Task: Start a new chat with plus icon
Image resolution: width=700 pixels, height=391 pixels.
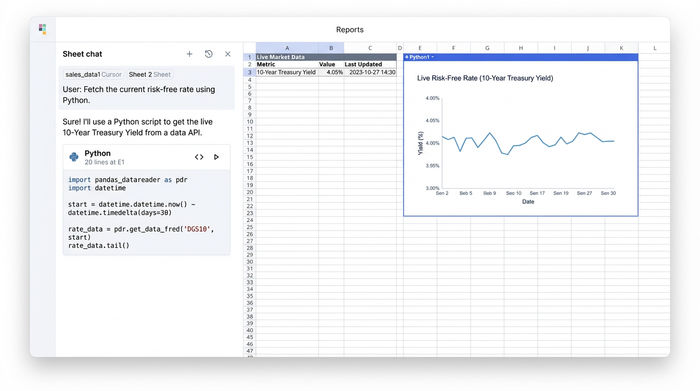Action: (189, 54)
